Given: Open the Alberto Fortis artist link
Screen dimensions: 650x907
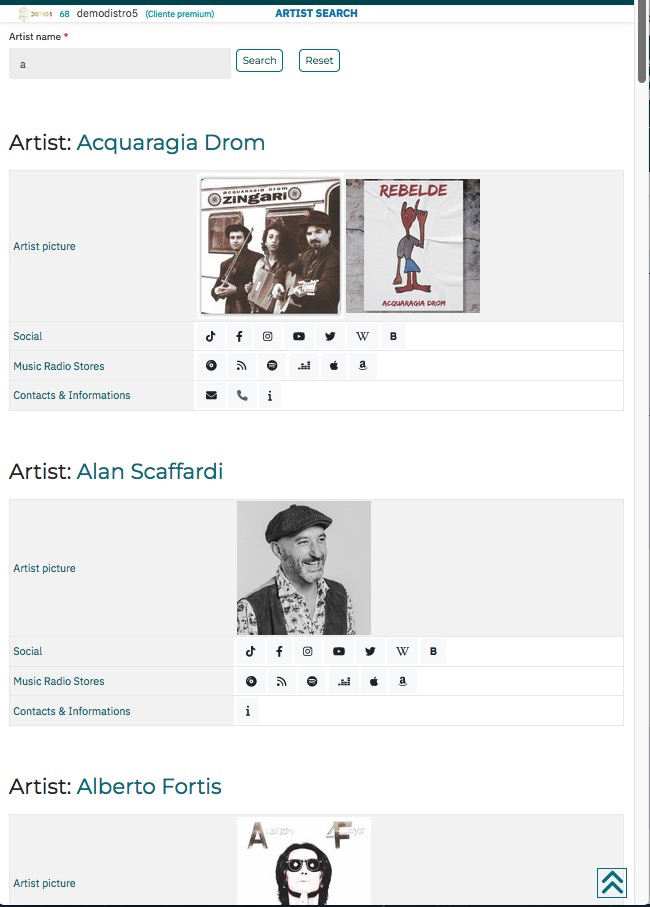Looking at the screenshot, I should pos(149,786).
